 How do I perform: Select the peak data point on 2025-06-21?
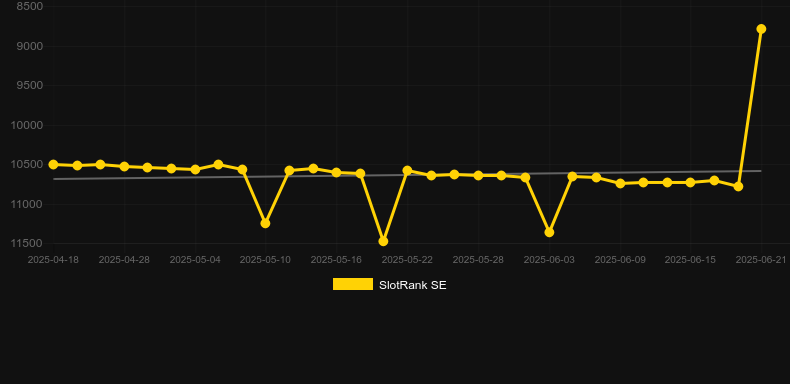[761, 29]
